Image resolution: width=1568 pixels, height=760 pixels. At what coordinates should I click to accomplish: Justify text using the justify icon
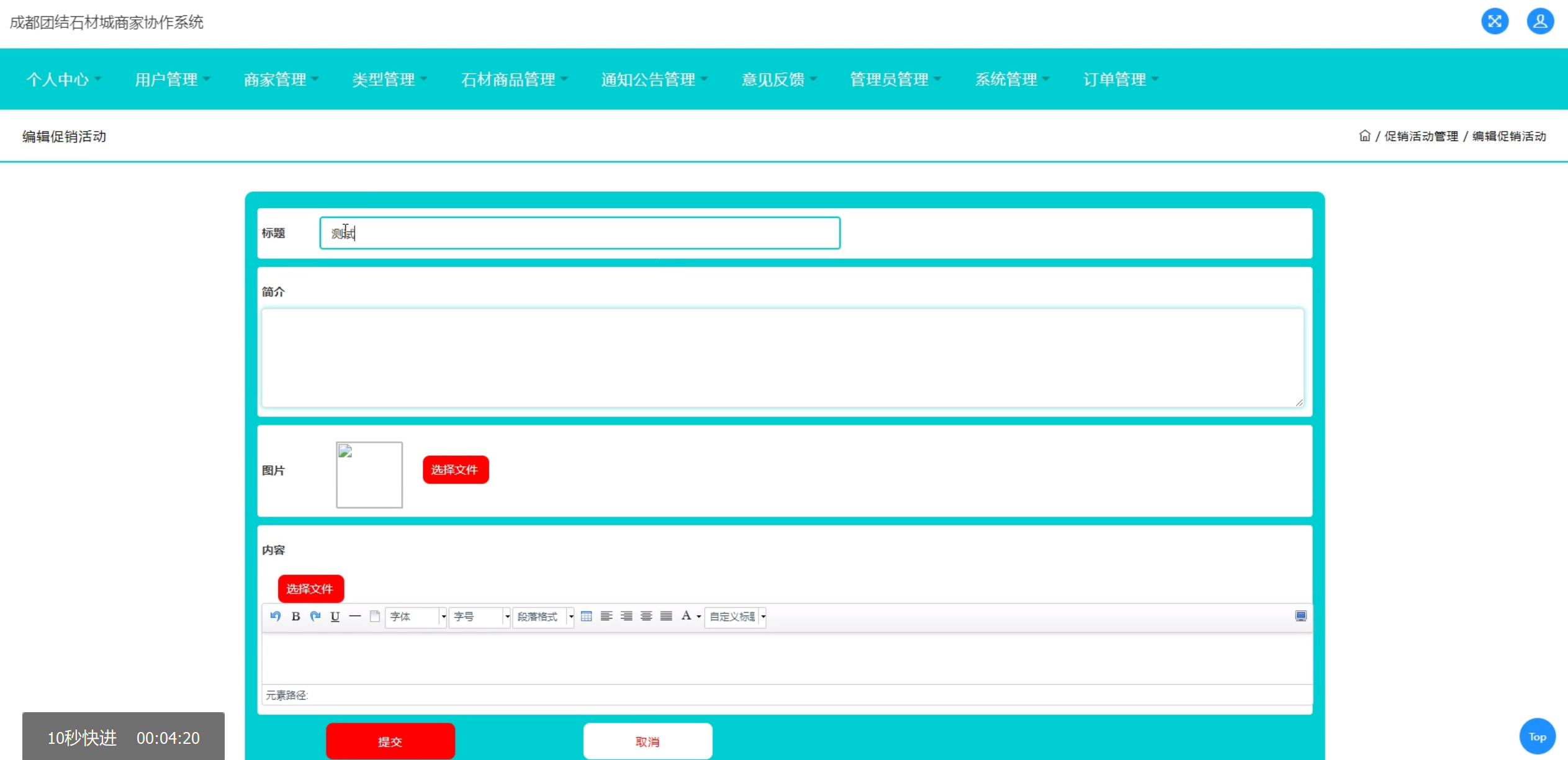(666, 616)
